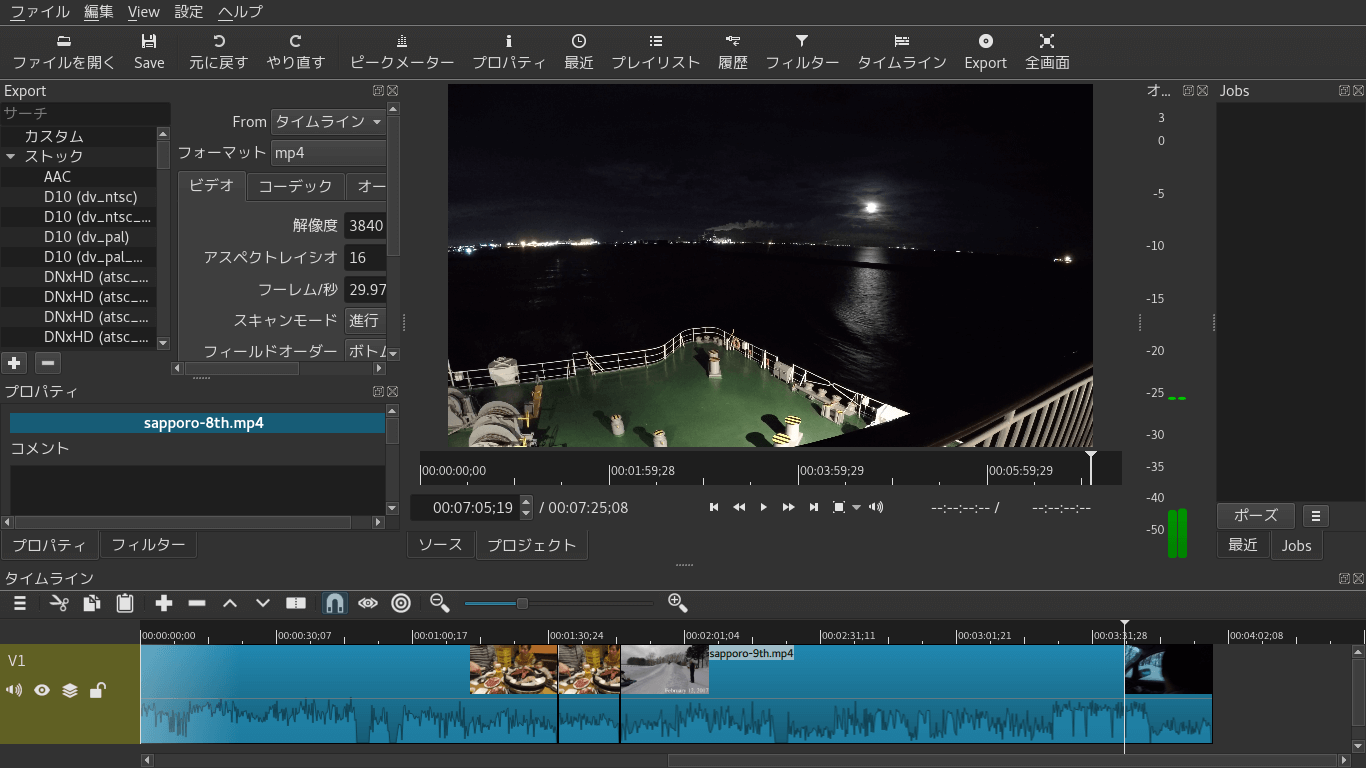Skip to the previous point in the player
The image size is (1366, 768).
pyautogui.click(x=714, y=507)
